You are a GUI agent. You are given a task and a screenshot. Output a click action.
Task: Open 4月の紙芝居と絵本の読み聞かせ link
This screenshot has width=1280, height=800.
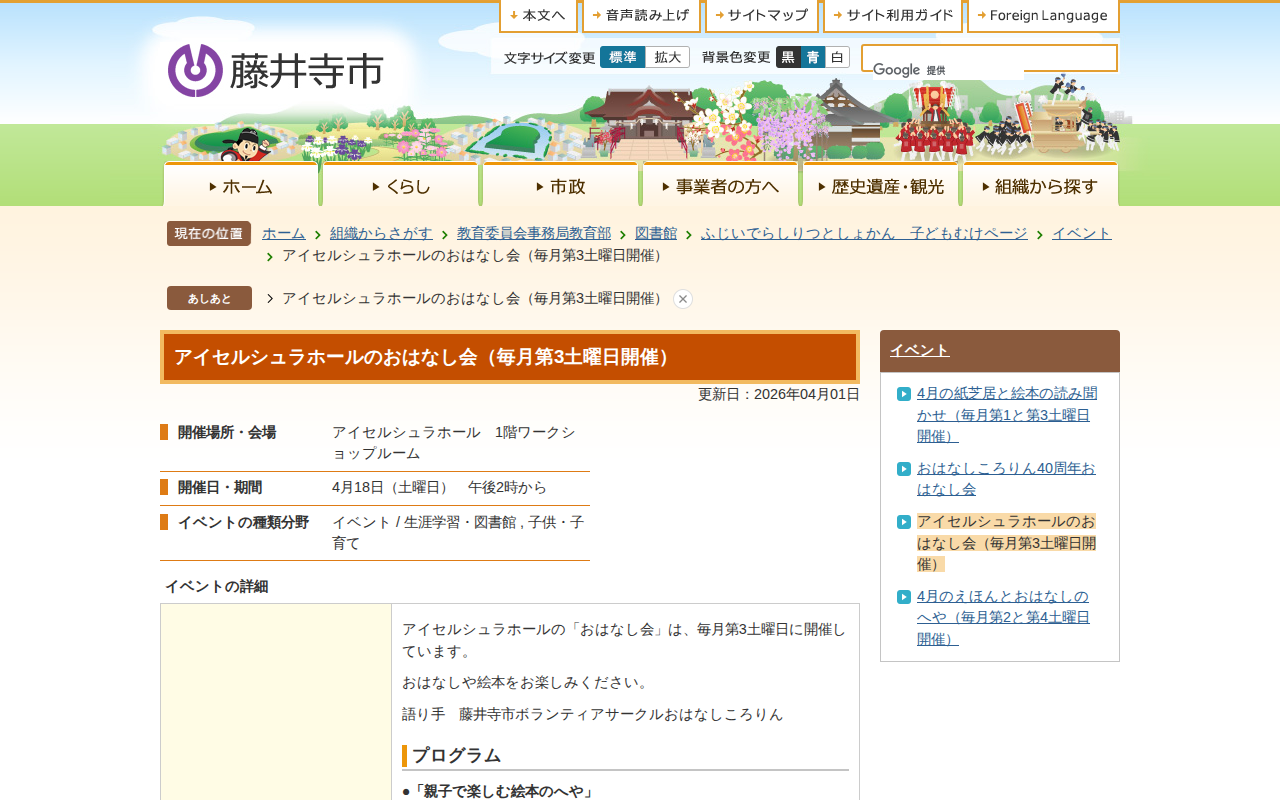1007,414
